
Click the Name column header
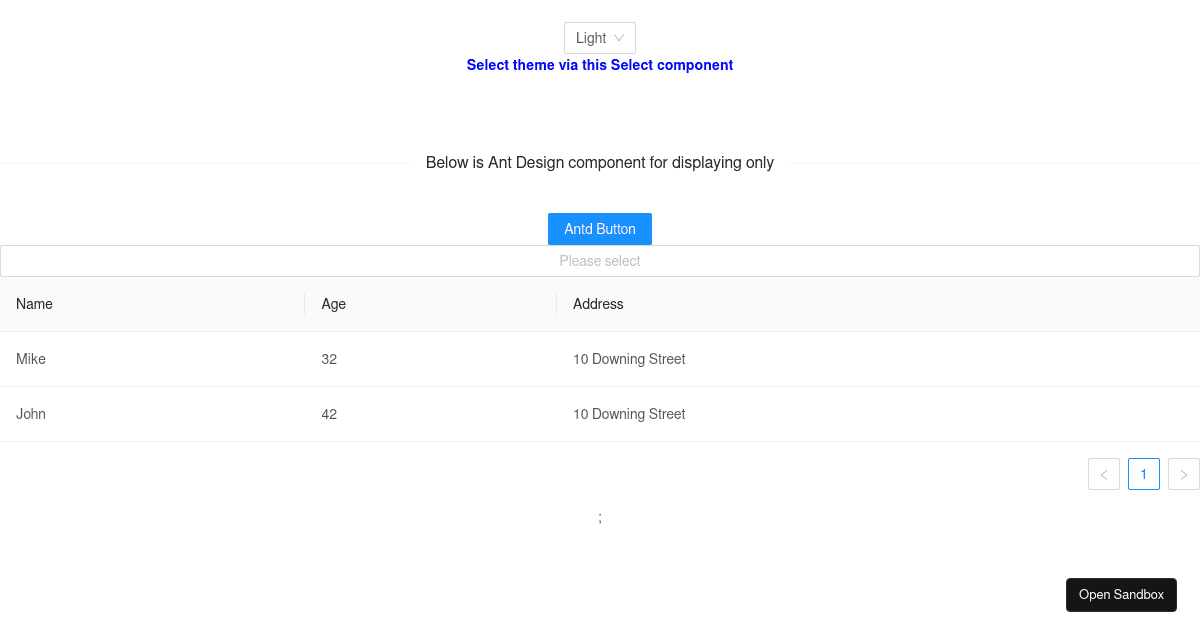coord(152,304)
